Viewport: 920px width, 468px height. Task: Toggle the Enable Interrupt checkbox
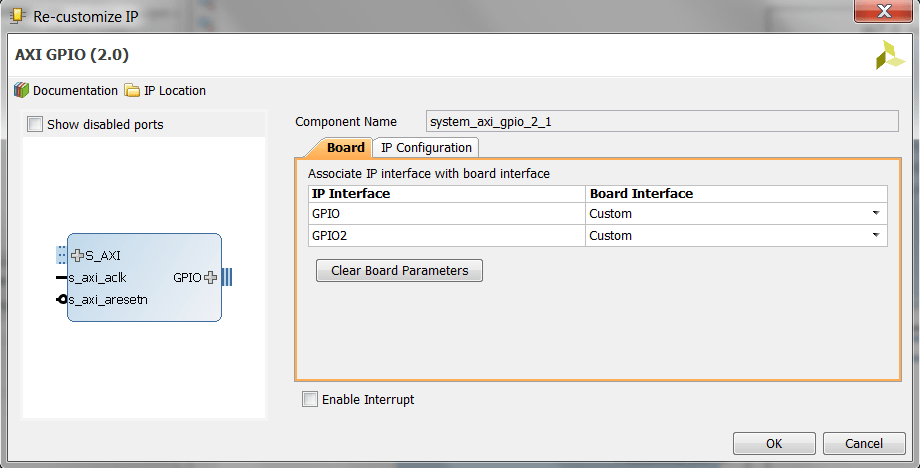coord(310,400)
